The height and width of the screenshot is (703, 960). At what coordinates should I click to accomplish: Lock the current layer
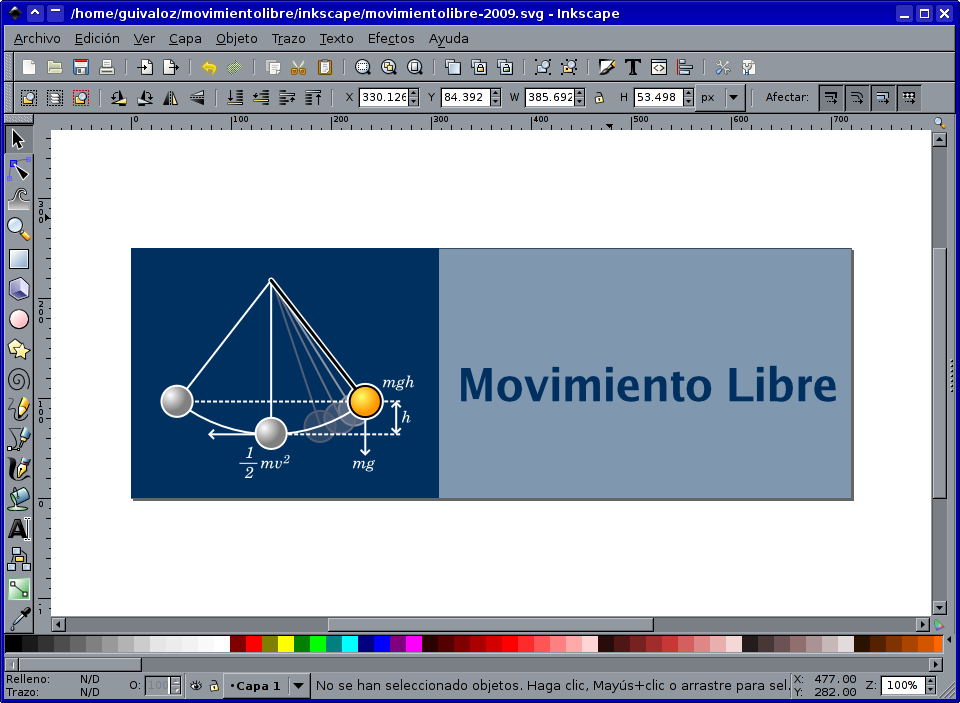pyautogui.click(x=213, y=685)
